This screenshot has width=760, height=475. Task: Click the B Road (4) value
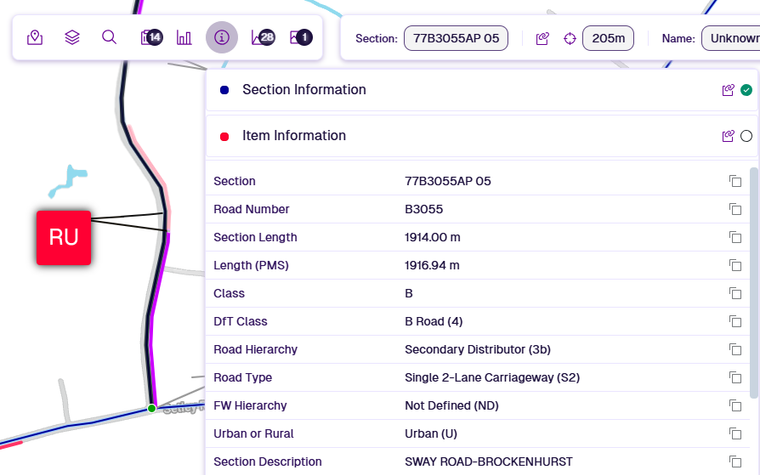click(x=434, y=322)
